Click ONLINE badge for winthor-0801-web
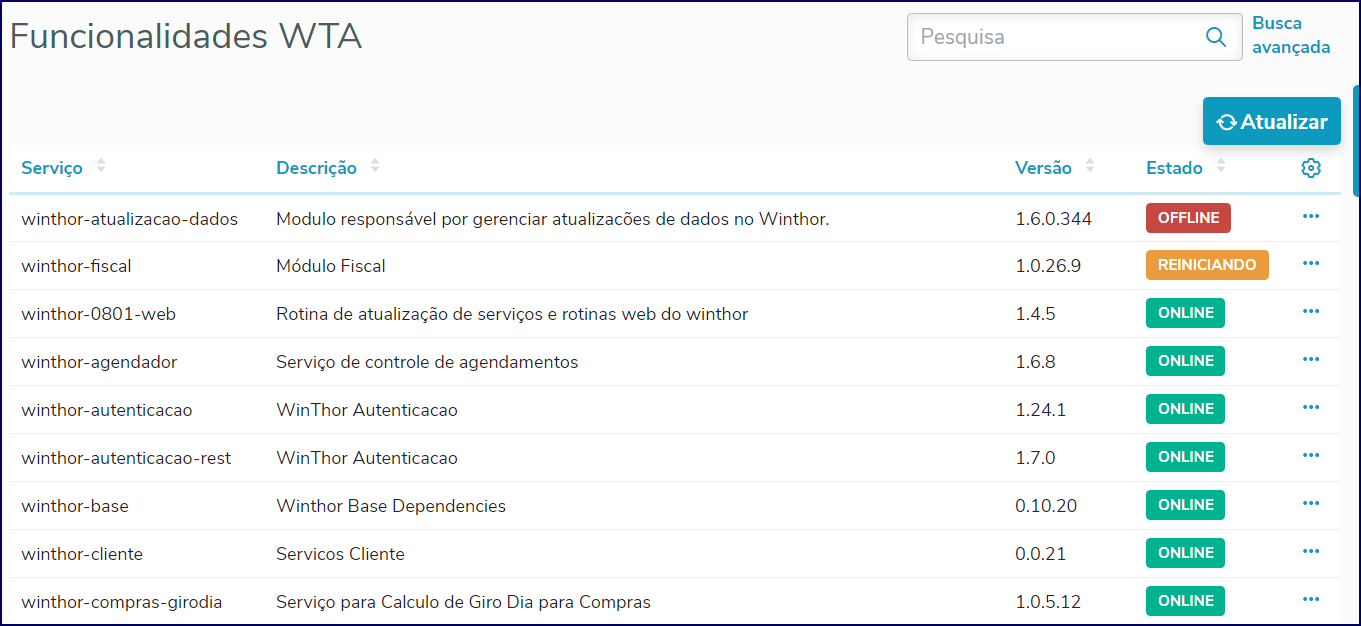Screen dimensions: 1361x626 (1185, 313)
